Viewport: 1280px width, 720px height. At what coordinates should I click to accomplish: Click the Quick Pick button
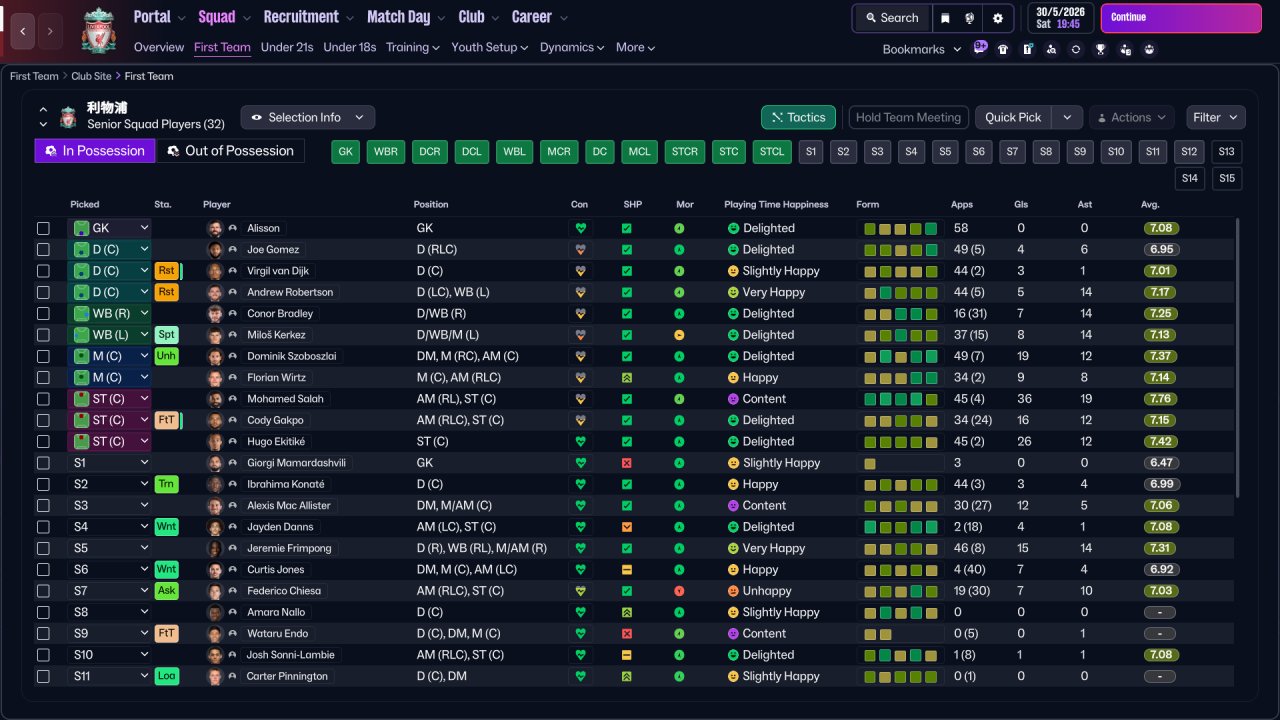(x=1013, y=117)
